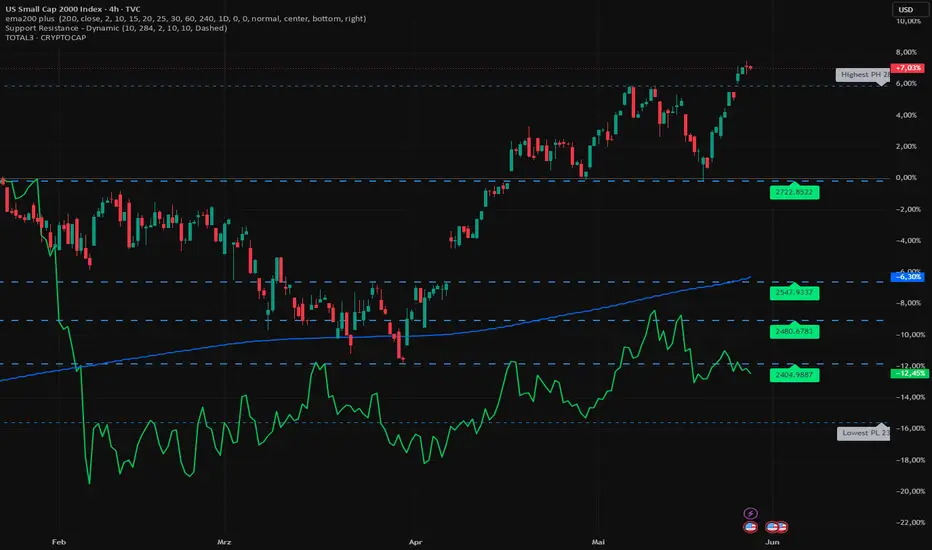Click the green -12,45% TOTAL3 label
This screenshot has height=550, width=932.
coord(909,373)
